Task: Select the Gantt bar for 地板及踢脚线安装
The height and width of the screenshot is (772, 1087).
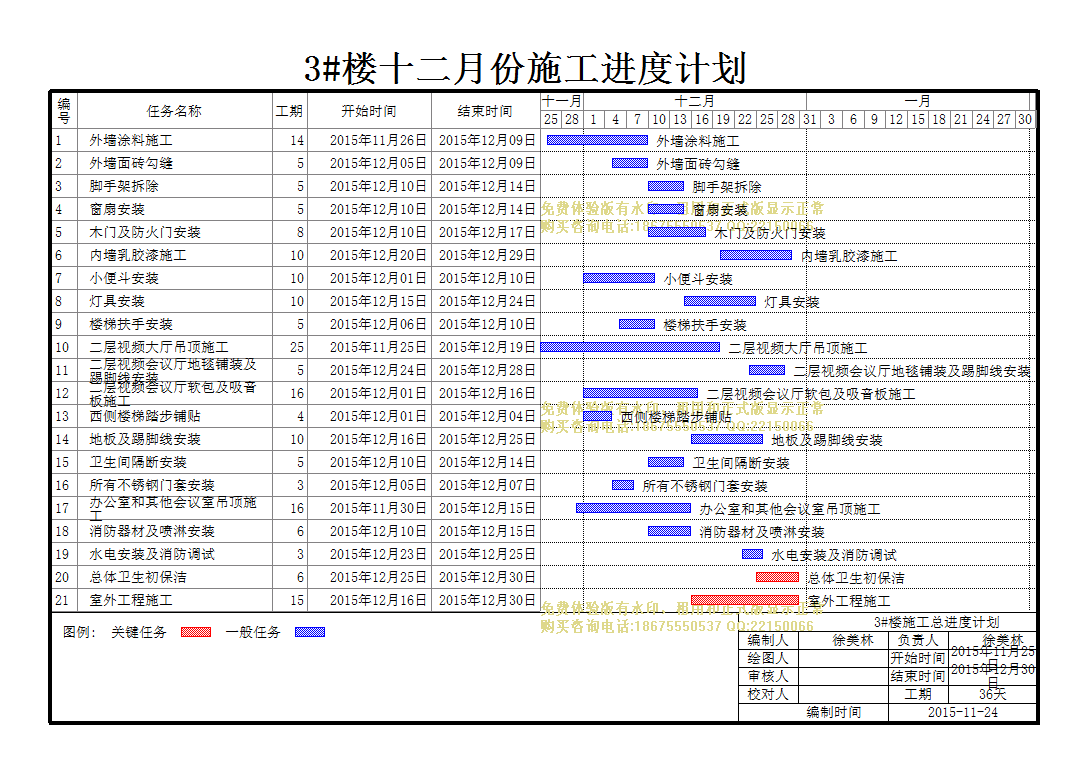Action: pyautogui.click(x=727, y=439)
